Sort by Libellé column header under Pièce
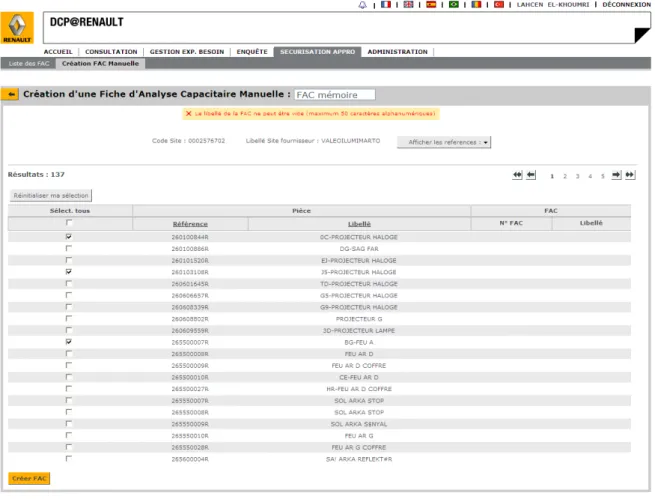The width and height of the screenshot is (655, 499). tap(359, 224)
